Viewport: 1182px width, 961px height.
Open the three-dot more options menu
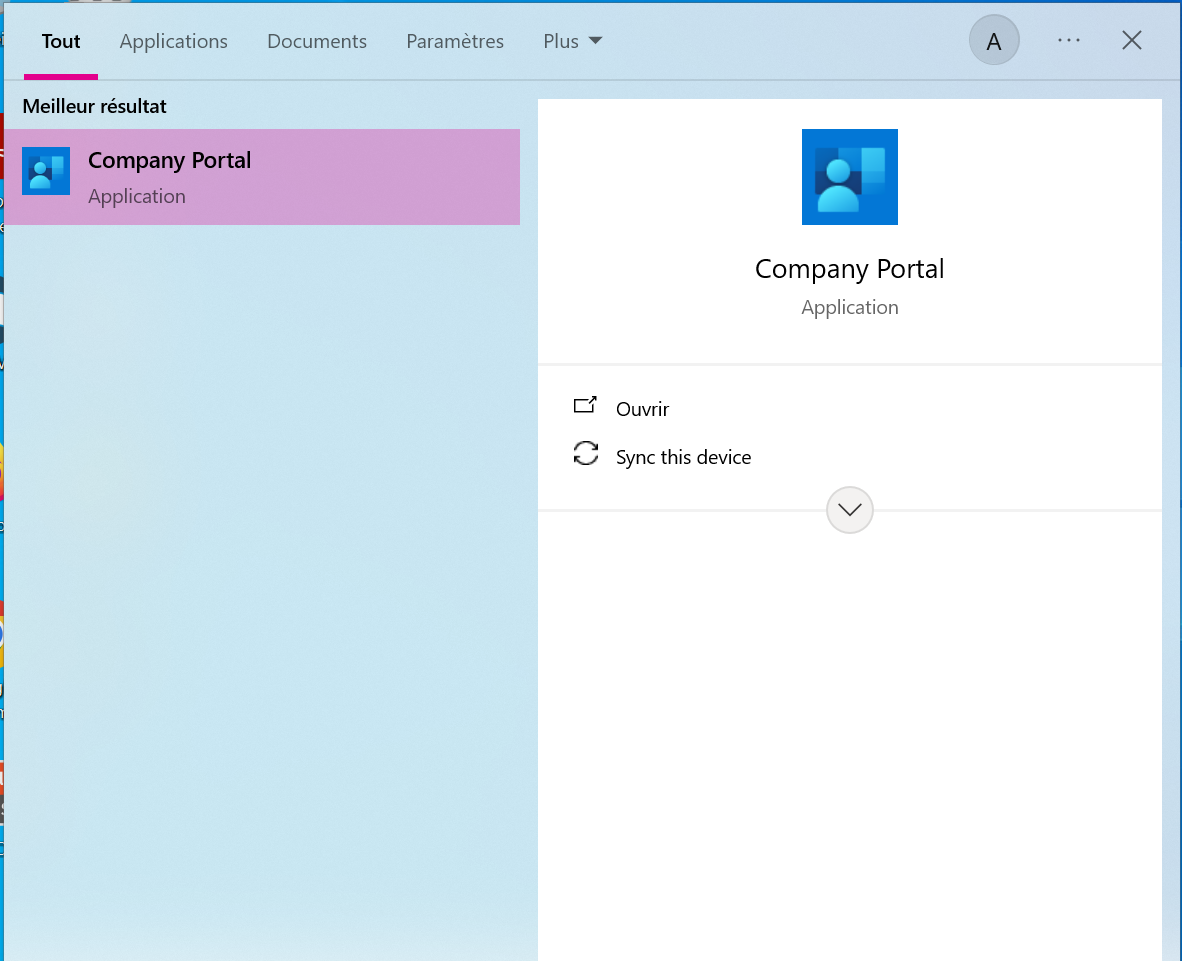click(1069, 41)
